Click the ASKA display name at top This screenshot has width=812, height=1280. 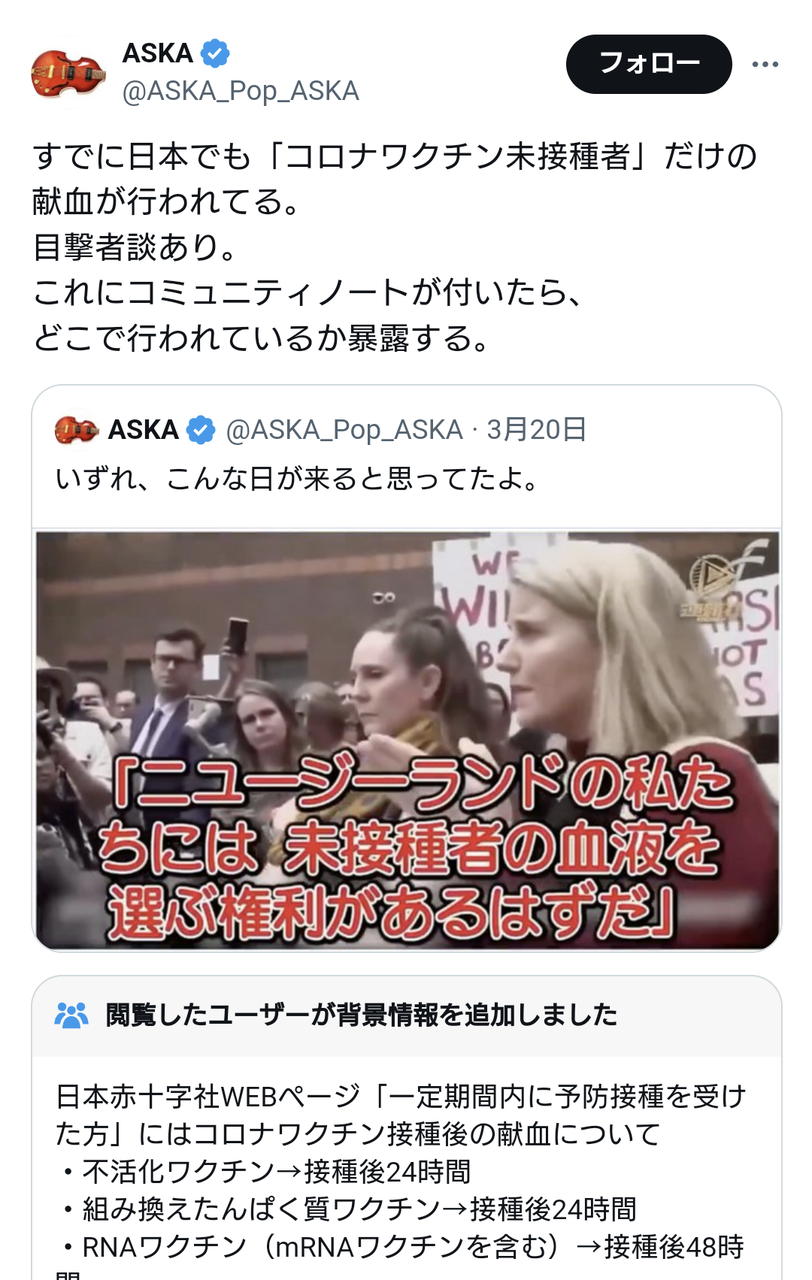[158, 53]
